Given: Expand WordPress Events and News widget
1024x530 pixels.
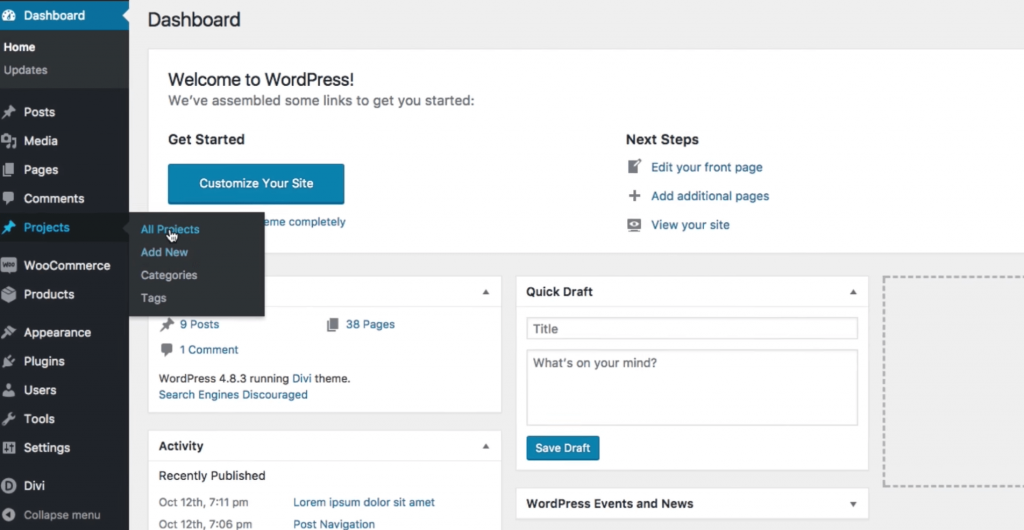Looking at the screenshot, I should pyautogui.click(x=853, y=504).
